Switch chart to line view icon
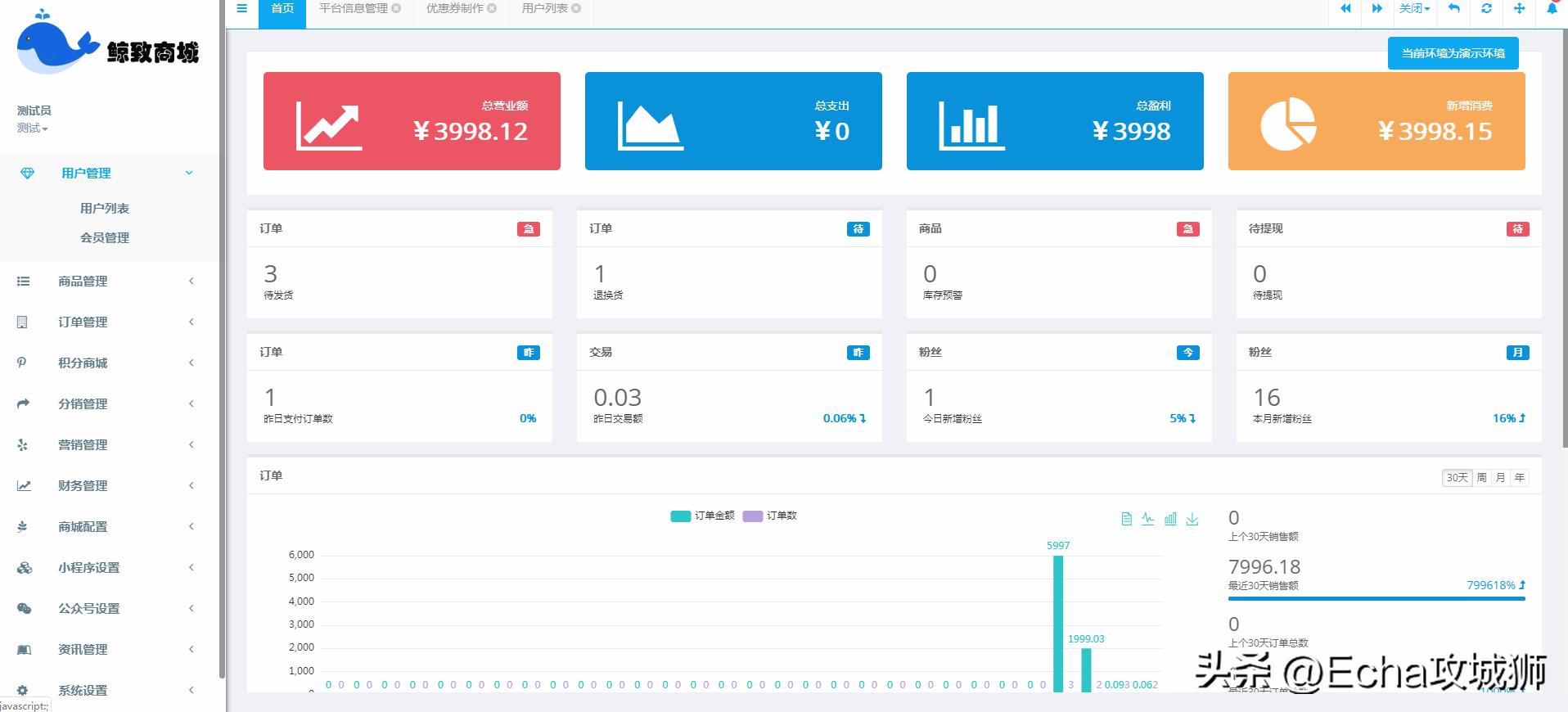 pyautogui.click(x=1148, y=519)
